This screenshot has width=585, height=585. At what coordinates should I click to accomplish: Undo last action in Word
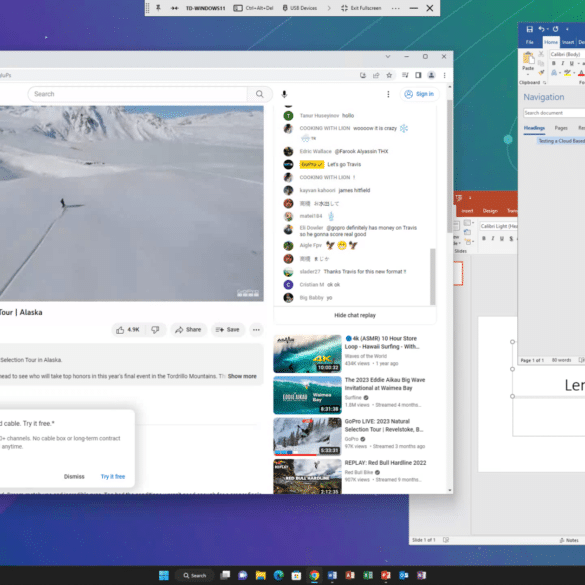(541, 29)
